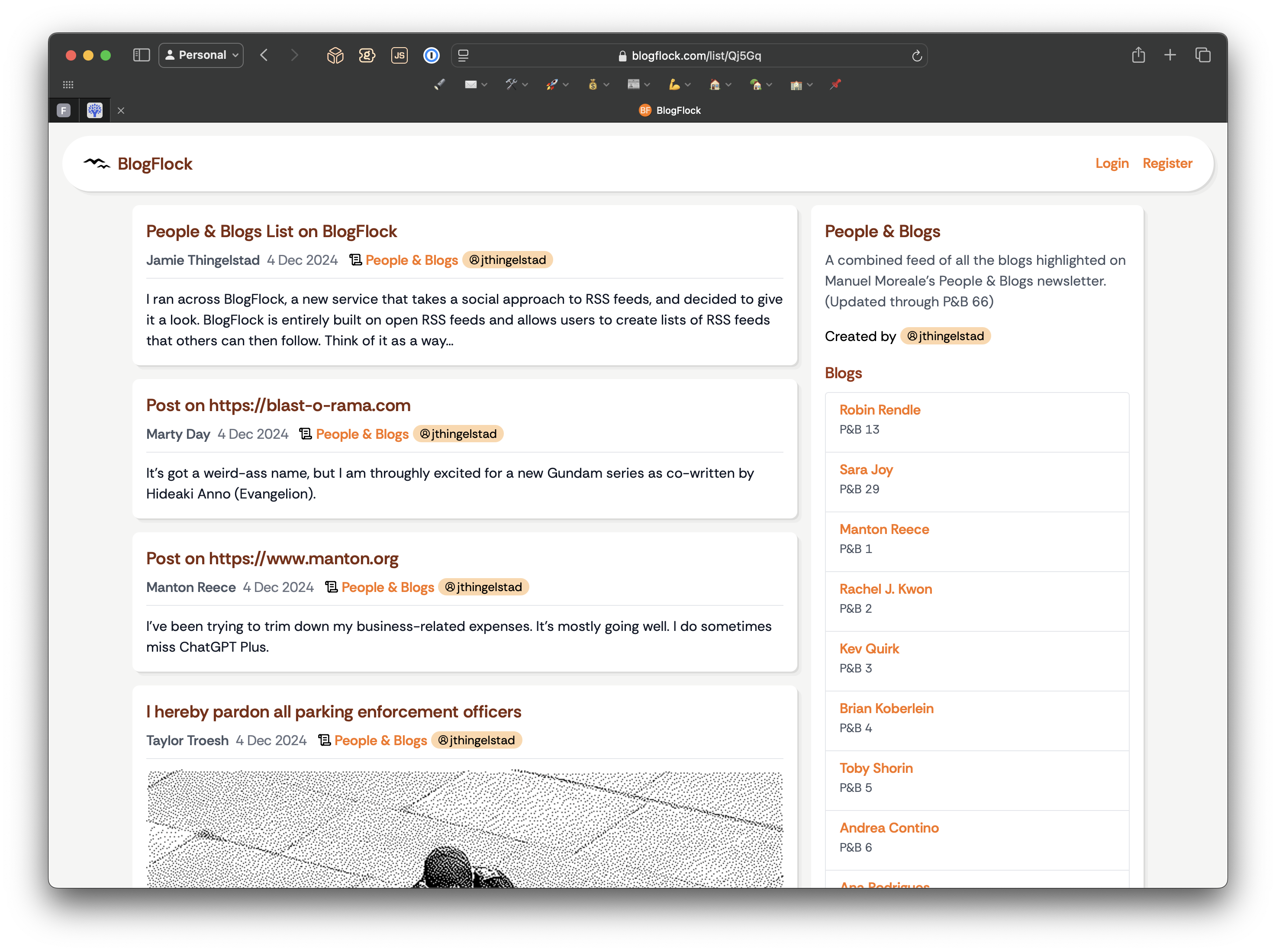
Task: Show the Reader page menu icon
Action: [464, 55]
